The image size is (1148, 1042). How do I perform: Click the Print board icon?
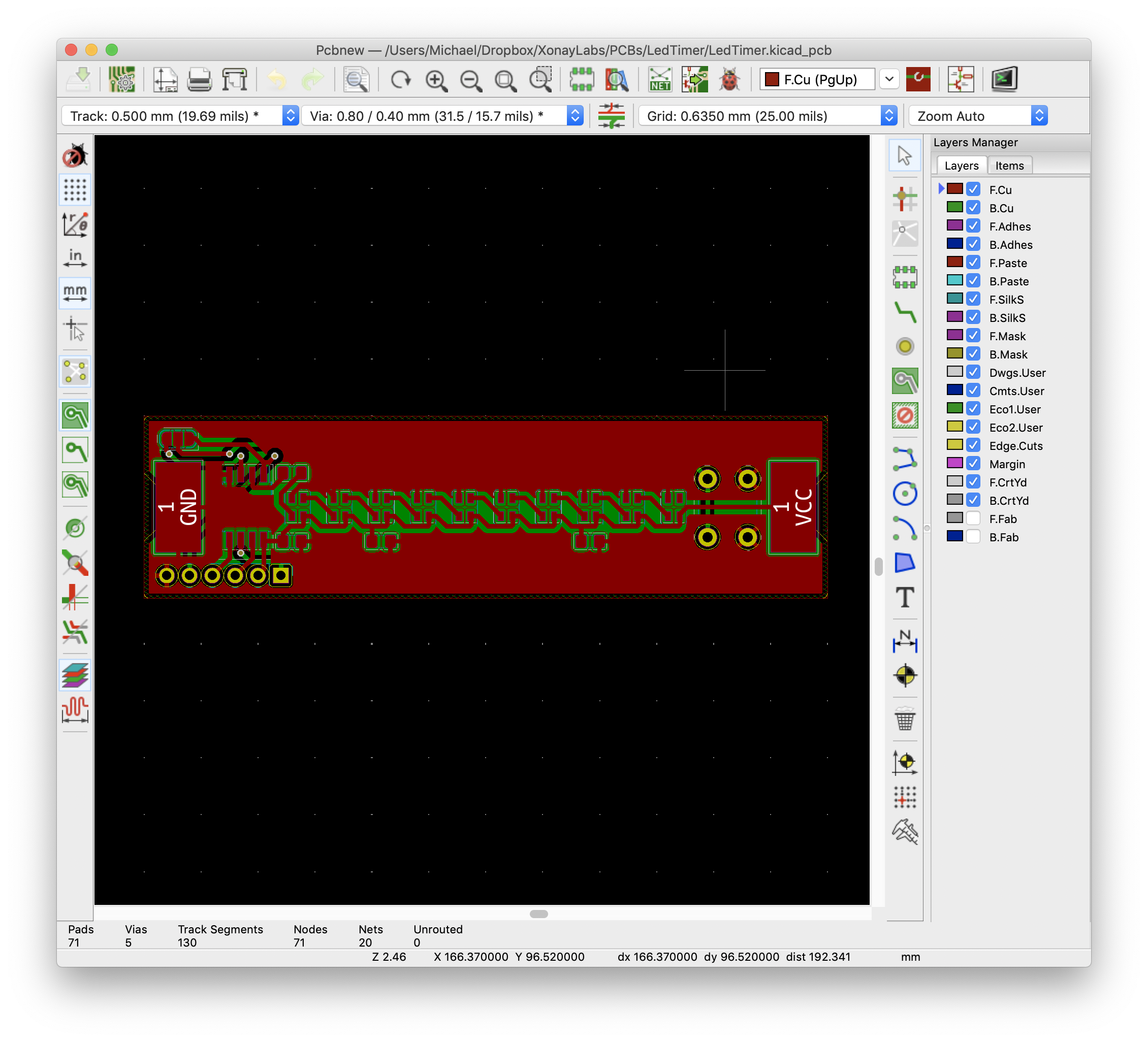pos(199,80)
